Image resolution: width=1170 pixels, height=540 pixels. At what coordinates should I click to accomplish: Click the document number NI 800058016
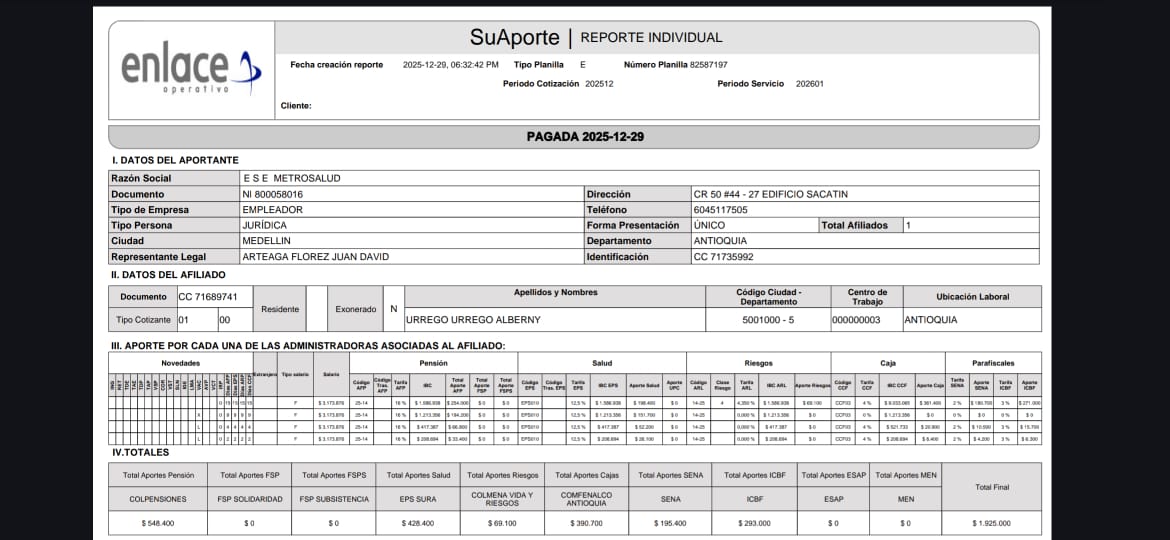click(272, 194)
